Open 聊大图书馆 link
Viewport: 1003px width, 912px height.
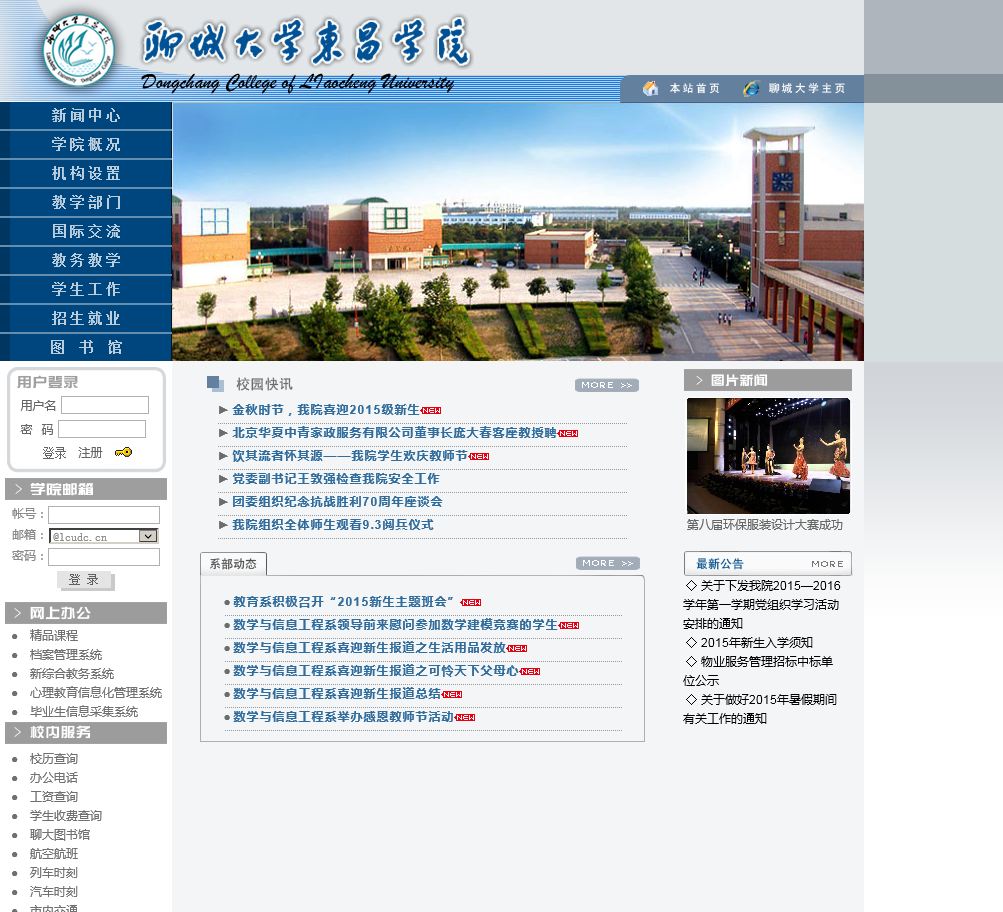59,835
